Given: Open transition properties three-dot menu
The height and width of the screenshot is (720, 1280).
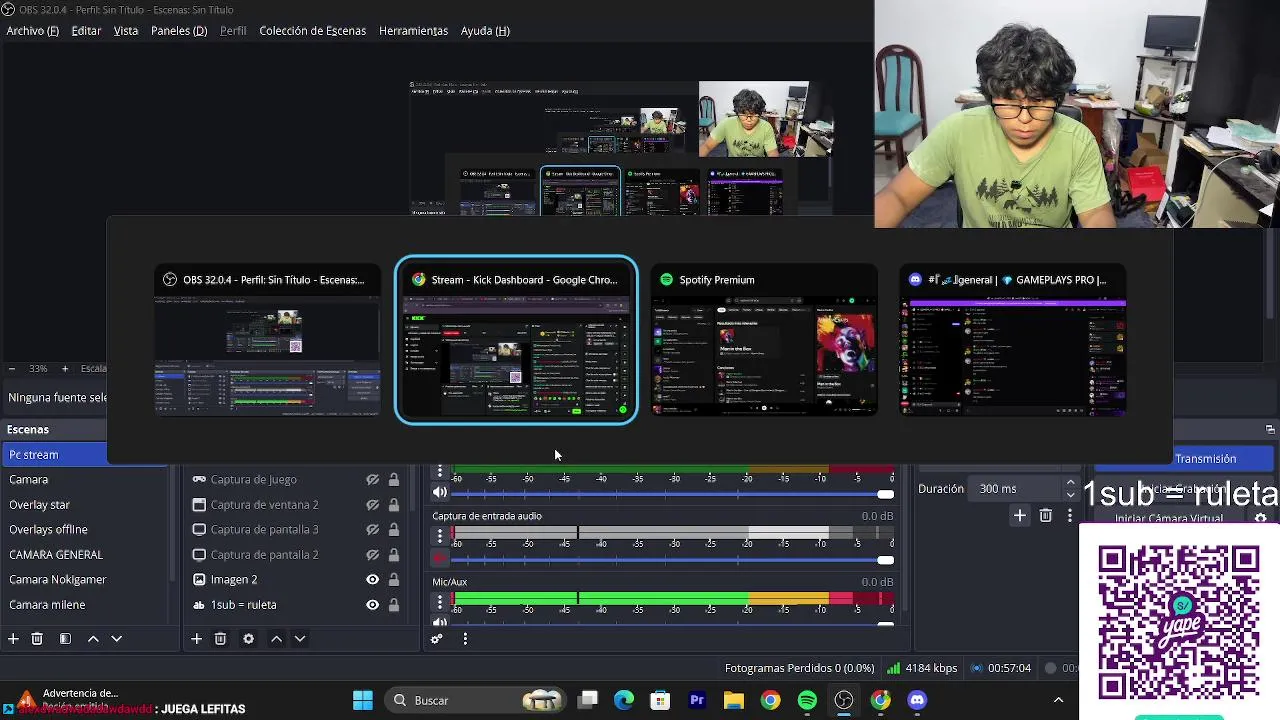Looking at the screenshot, I should point(1069,516).
